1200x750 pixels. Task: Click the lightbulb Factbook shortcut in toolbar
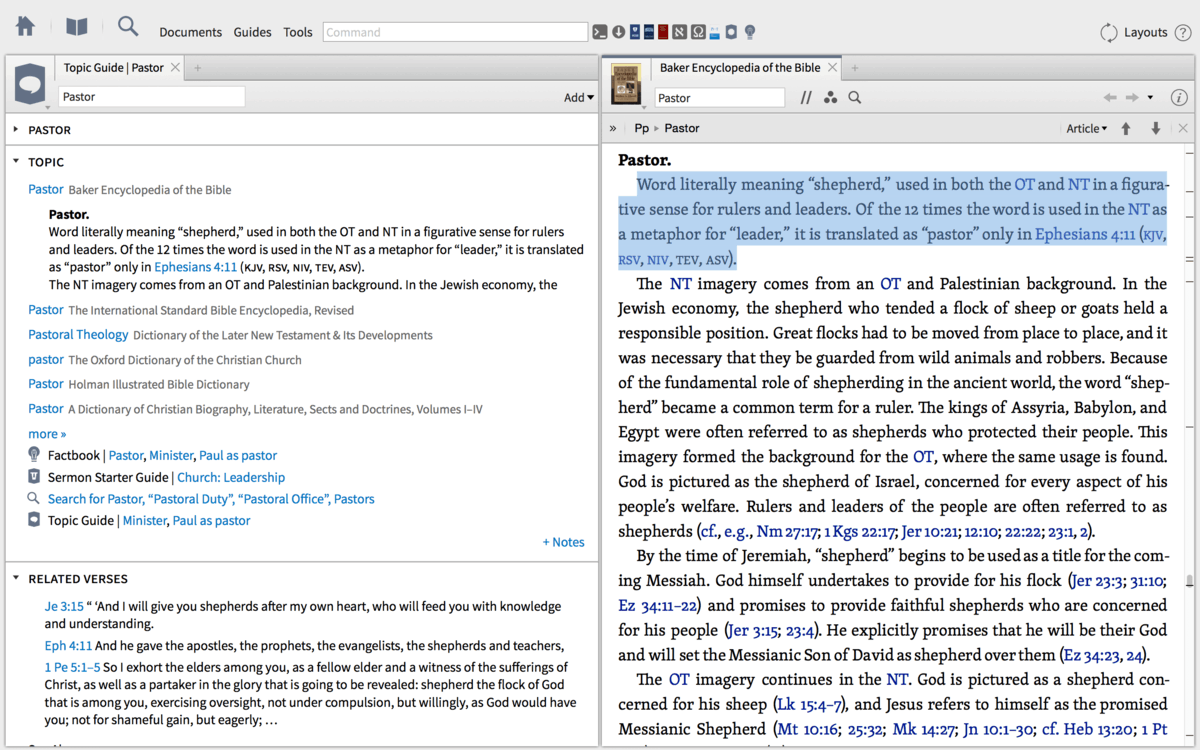[750, 32]
